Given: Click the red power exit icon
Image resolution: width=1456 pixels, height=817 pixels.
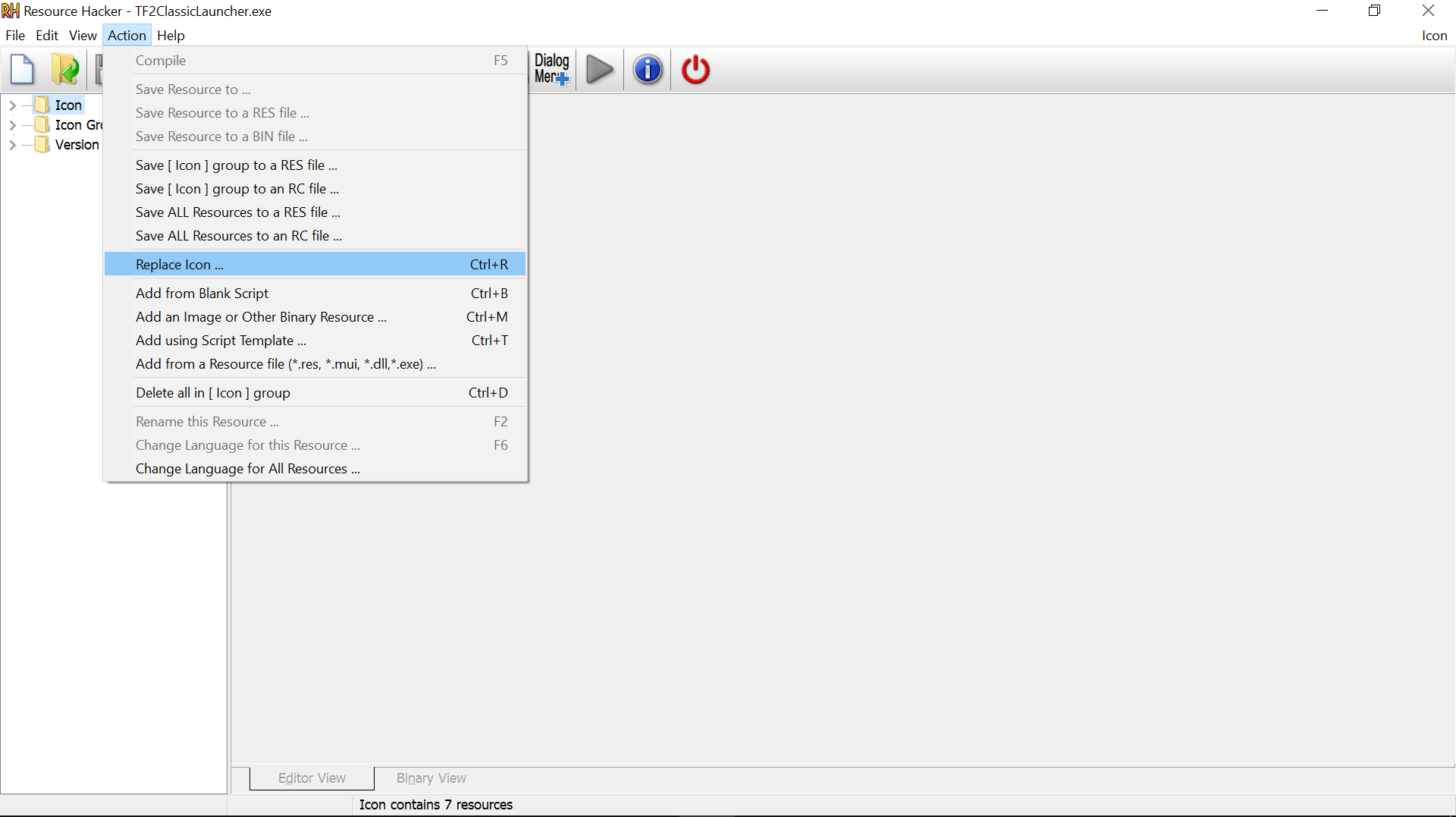Looking at the screenshot, I should pos(695,70).
